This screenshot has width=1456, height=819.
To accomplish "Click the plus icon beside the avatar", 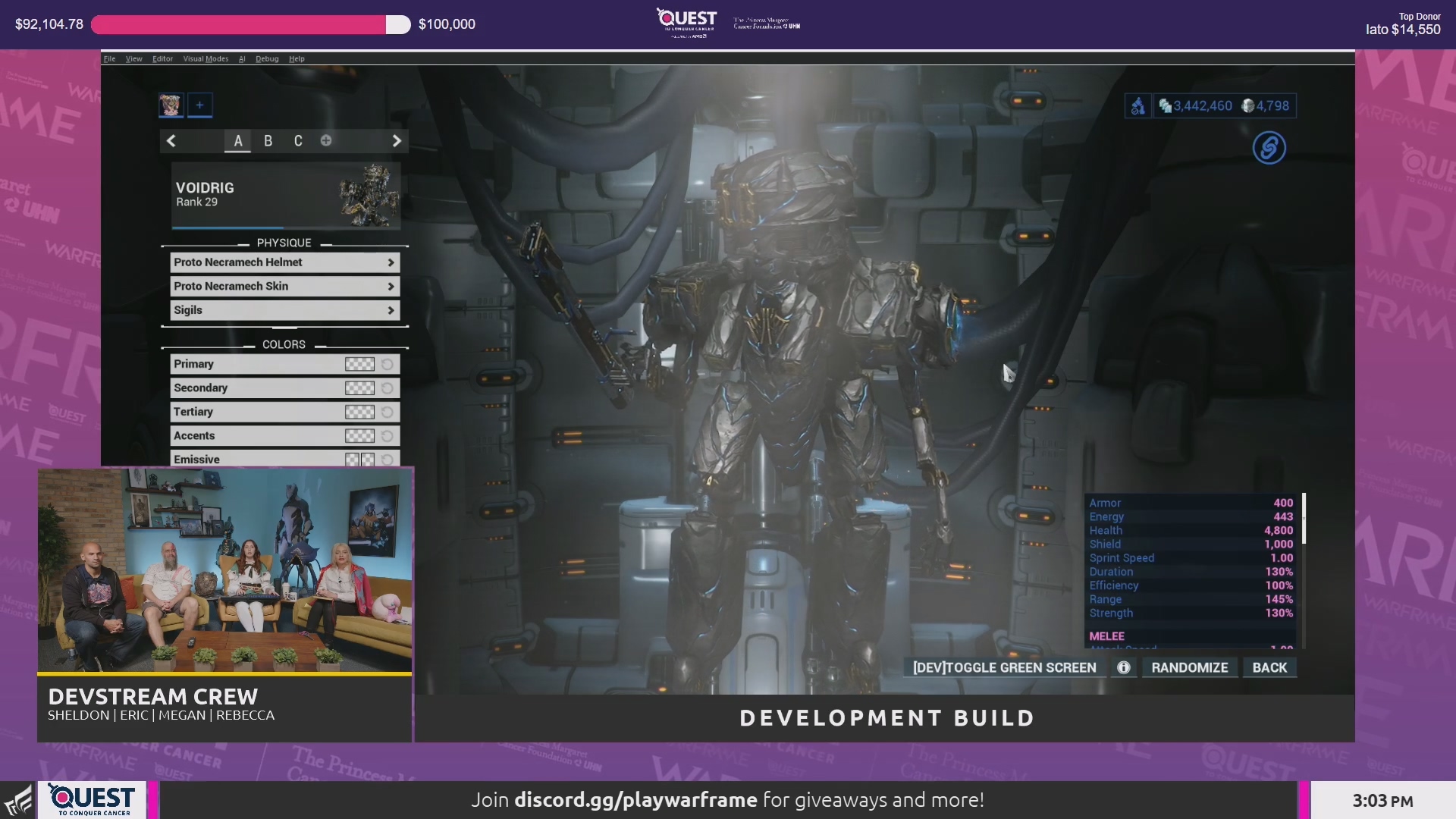I will [x=199, y=105].
